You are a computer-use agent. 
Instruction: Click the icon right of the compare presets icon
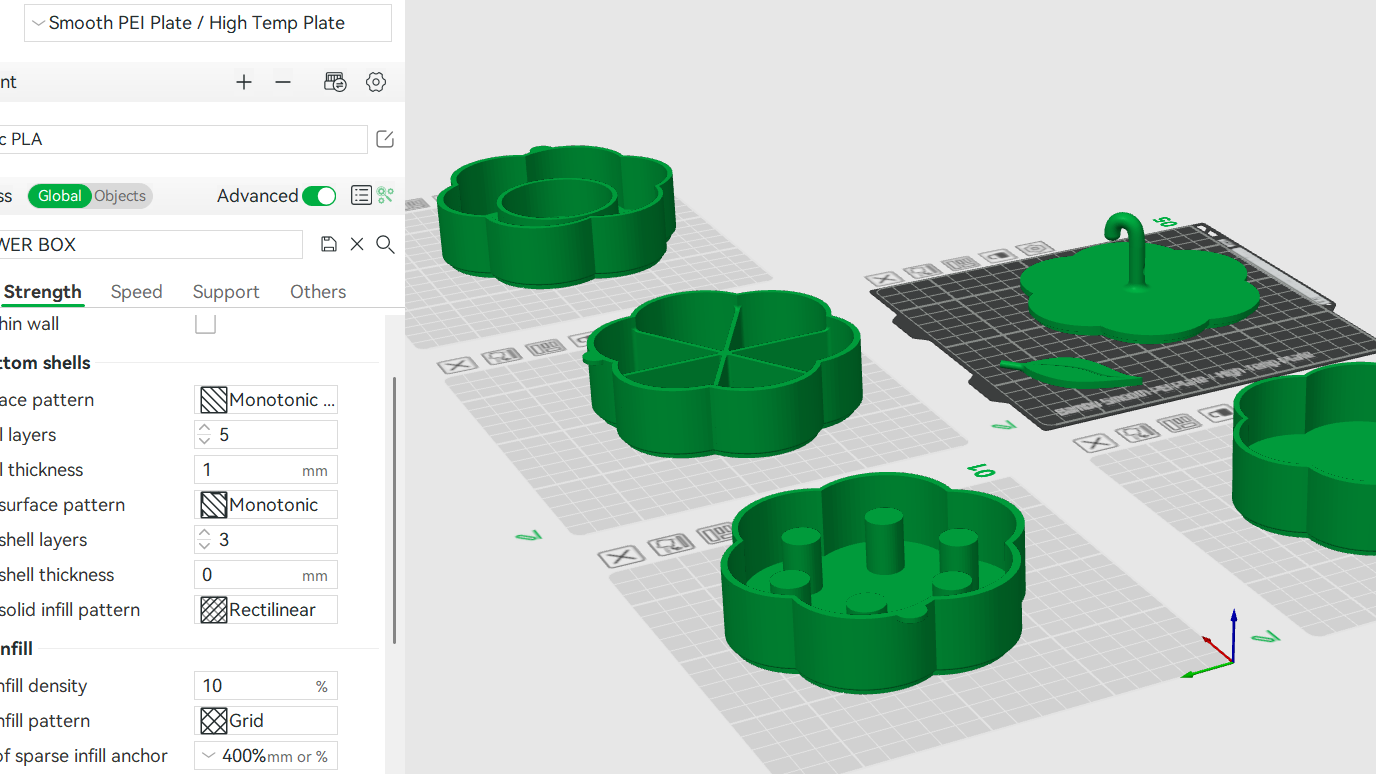(385, 195)
